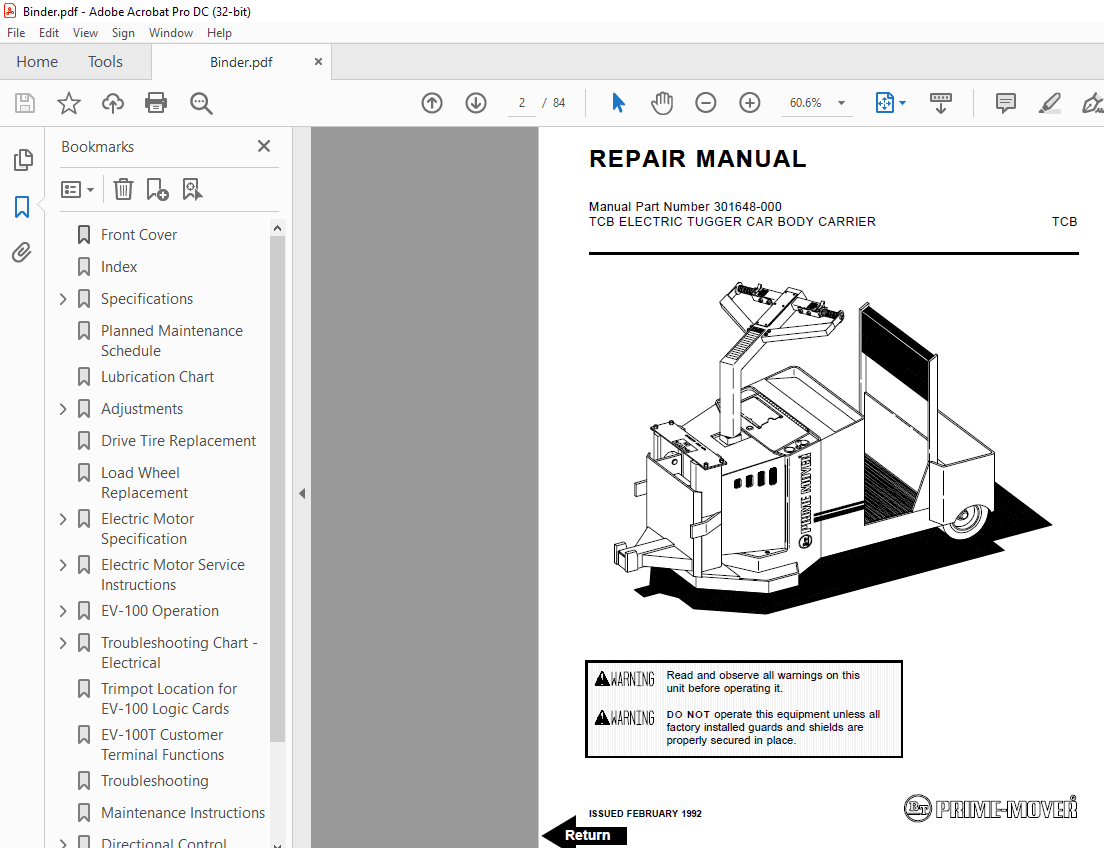
Task: Expand the Specifications bookmark
Action: click(x=63, y=299)
